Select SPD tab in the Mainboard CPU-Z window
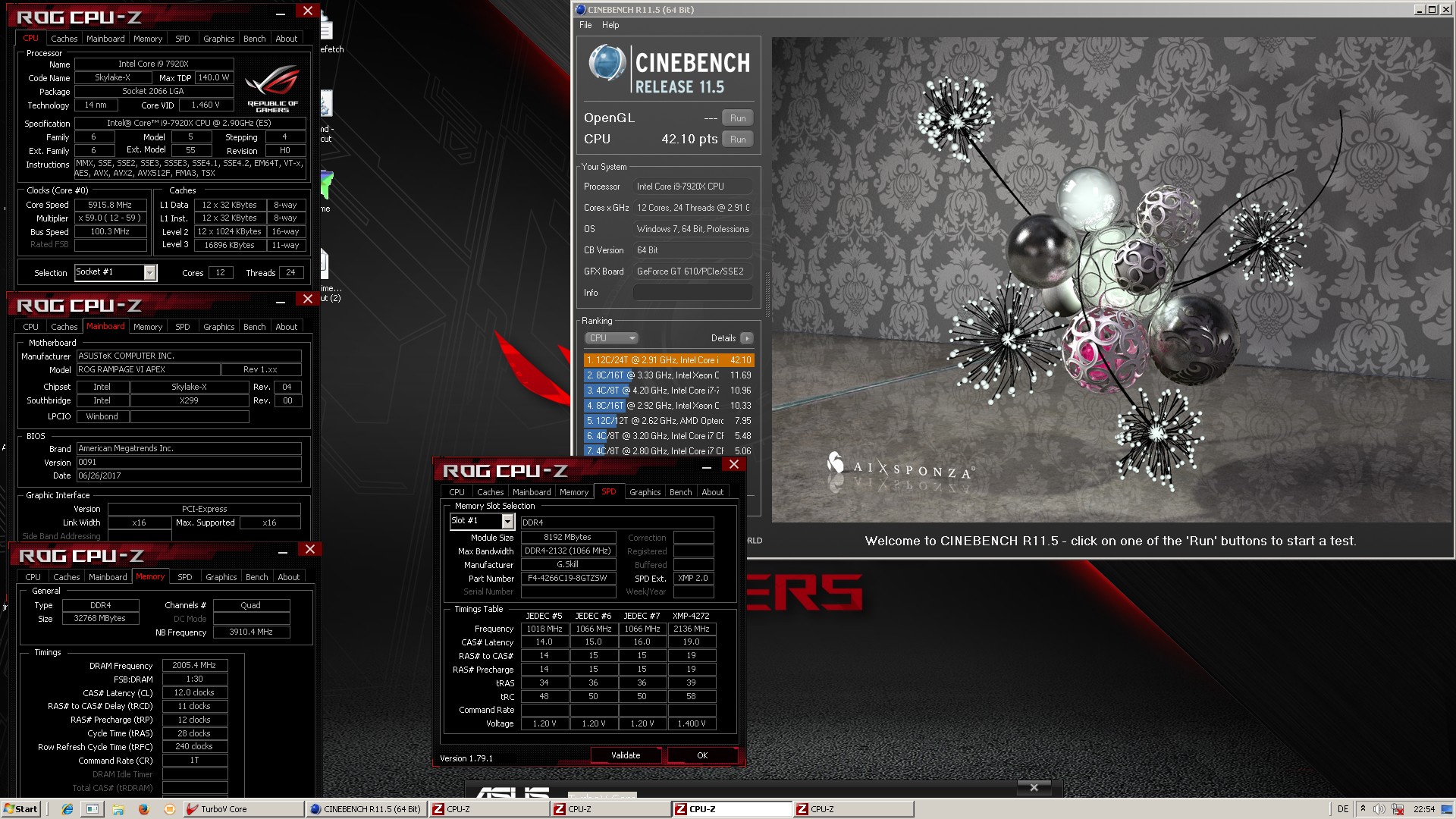The width and height of the screenshot is (1456, 819). coord(183,327)
